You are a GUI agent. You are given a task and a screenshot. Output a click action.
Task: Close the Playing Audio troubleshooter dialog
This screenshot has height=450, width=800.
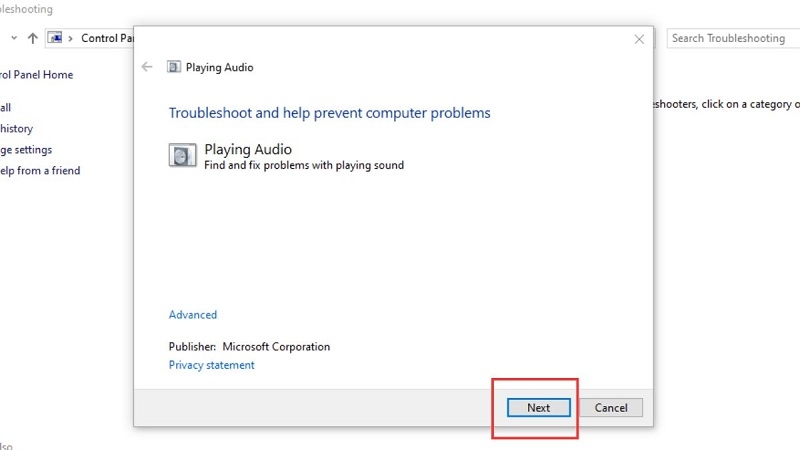tap(639, 39)
